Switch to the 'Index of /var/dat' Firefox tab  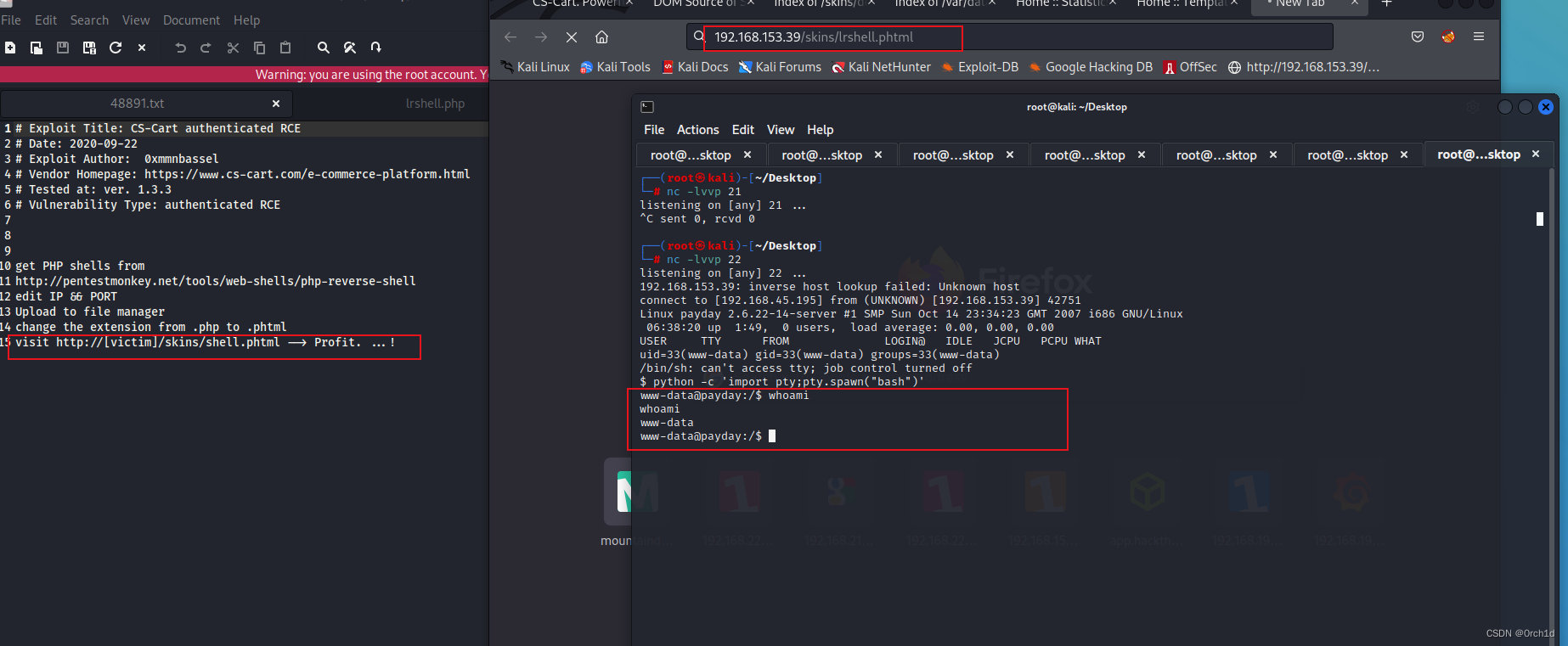click(x=939, y=4)
